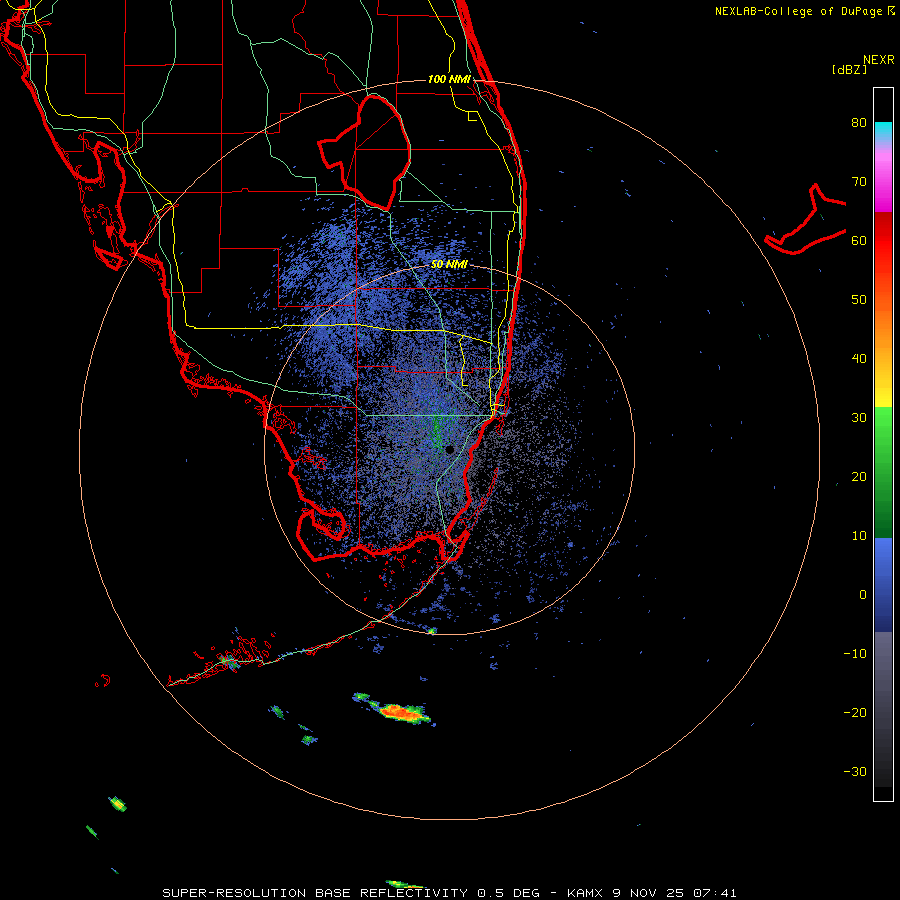Click the 80 value on dBZ scale
The height and width of the screenshot is (900, 900).
click(859, 123)
